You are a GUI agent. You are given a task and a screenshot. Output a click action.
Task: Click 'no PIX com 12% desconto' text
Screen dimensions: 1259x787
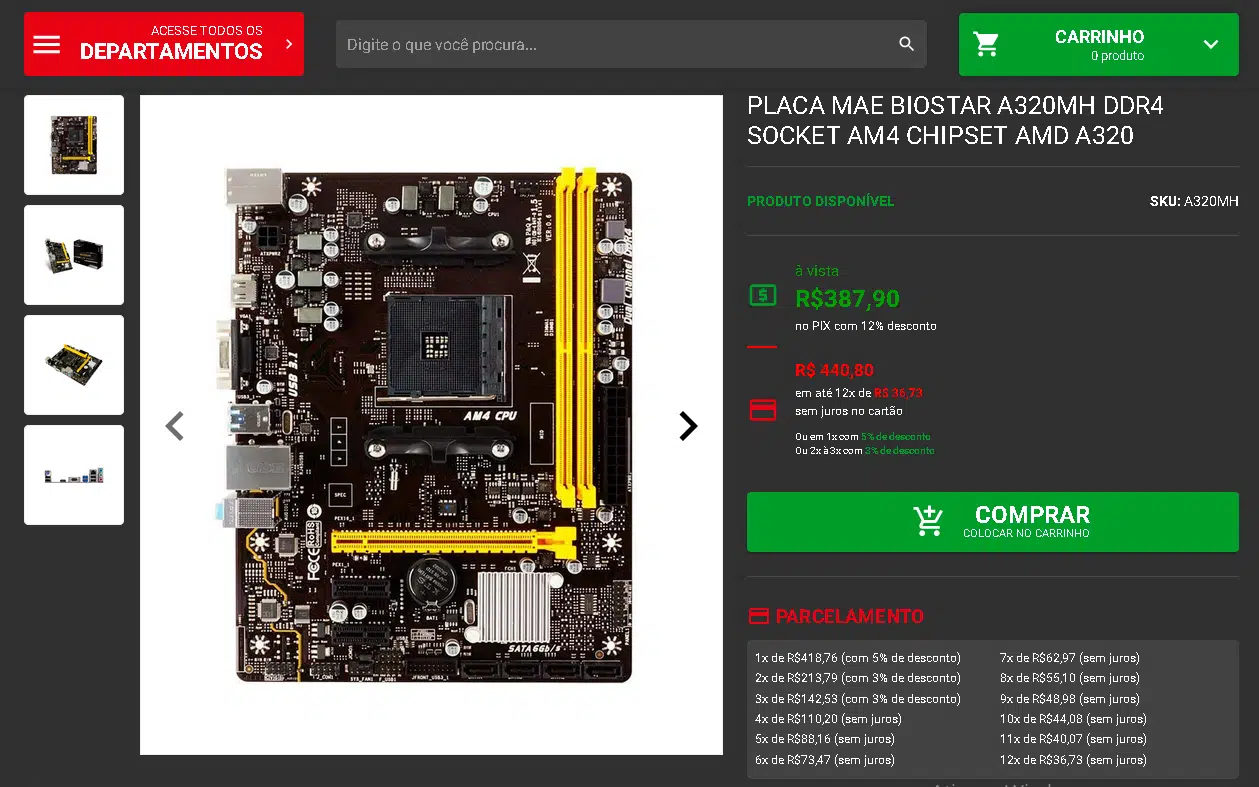(x=866, y=326)
